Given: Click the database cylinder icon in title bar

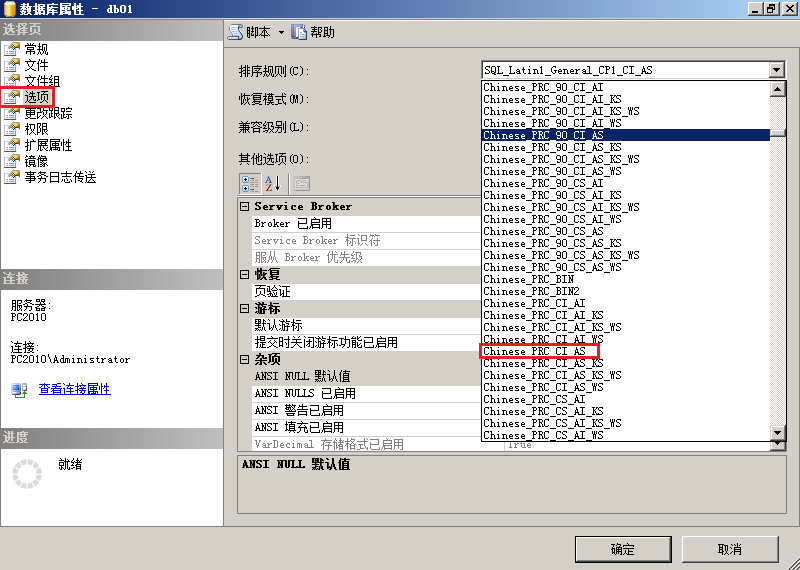Looking at the screenshot, I should [x=9, y=9].
